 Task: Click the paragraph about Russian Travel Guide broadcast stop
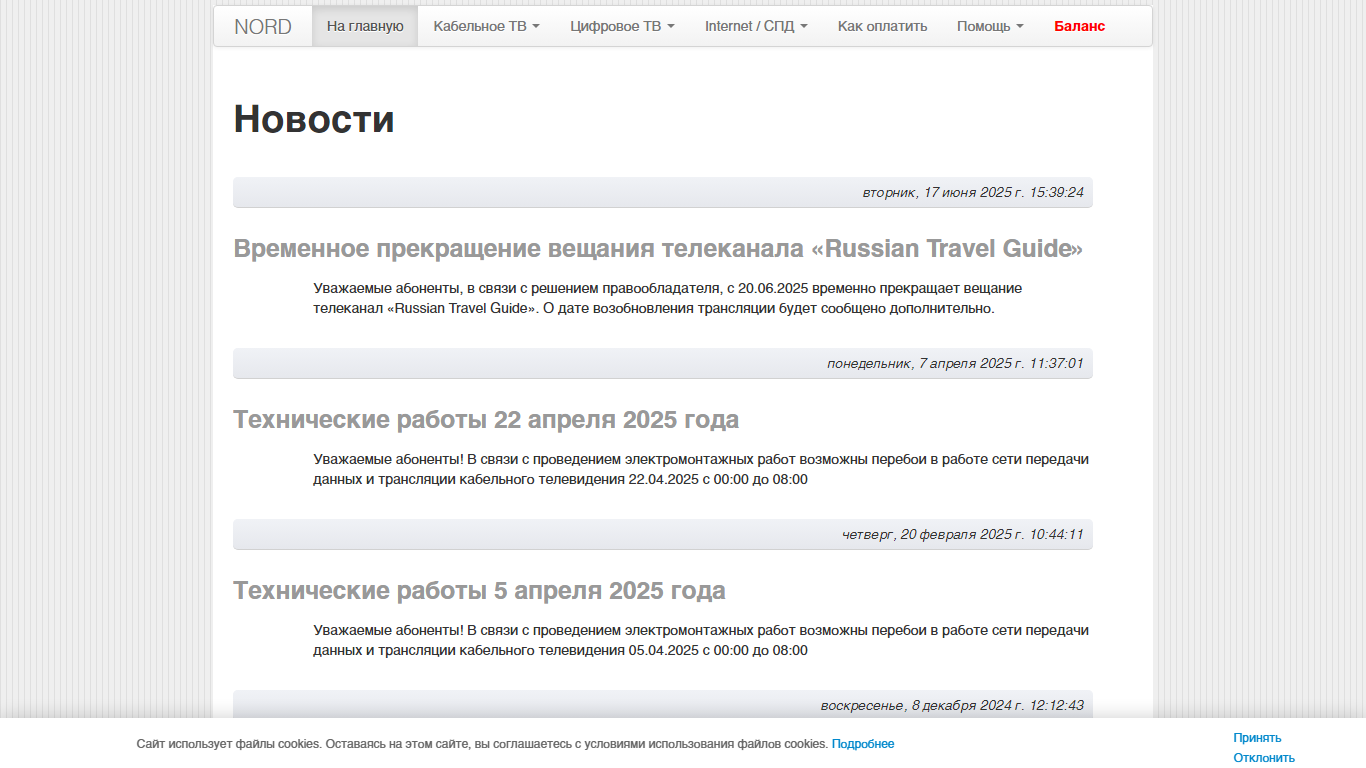(x=667, y=298)
